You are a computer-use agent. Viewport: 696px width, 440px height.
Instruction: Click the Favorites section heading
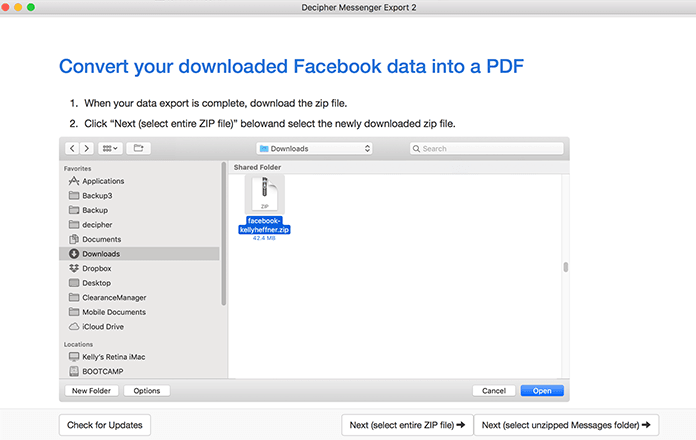(x=77, y=169)
